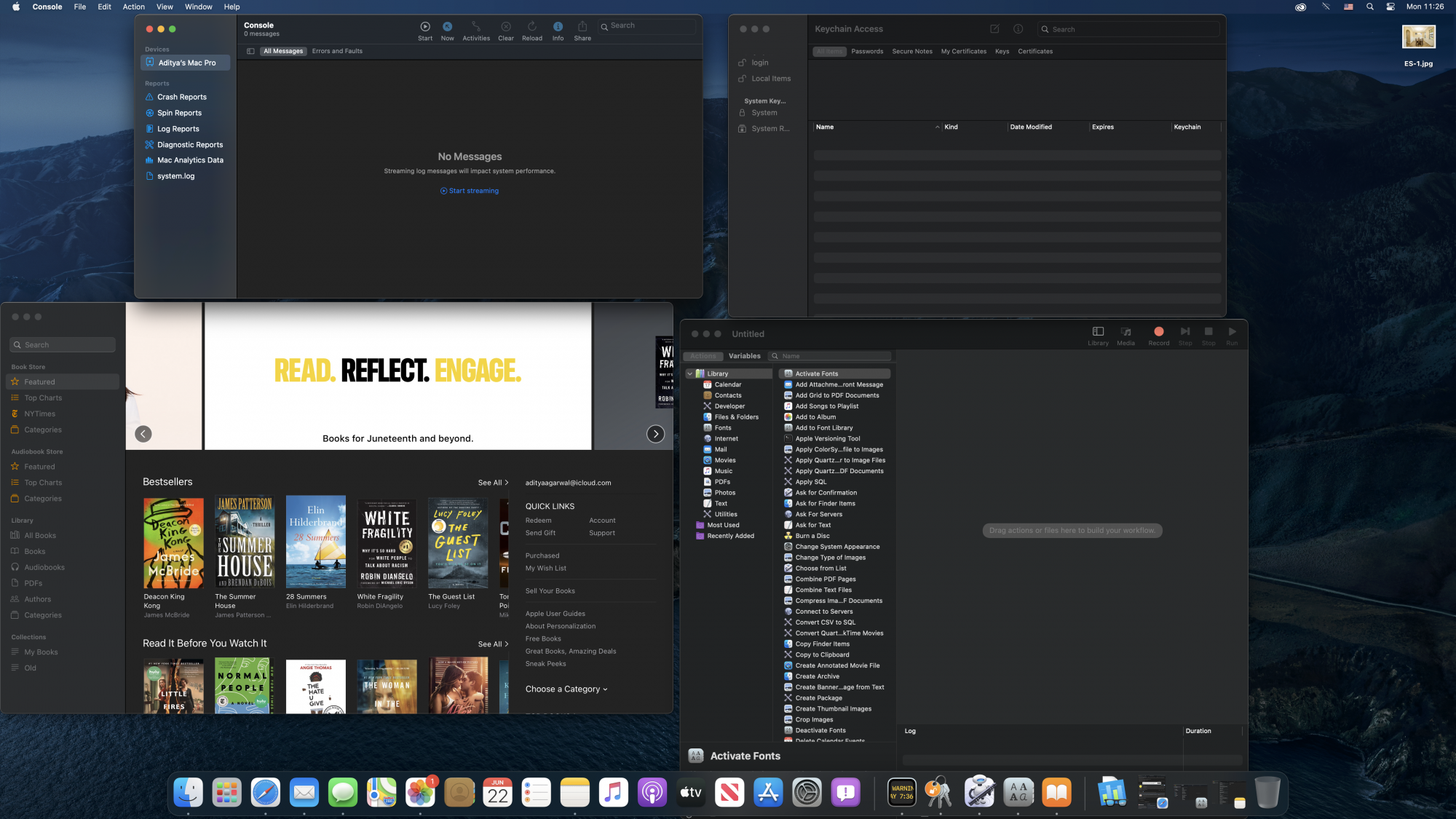Toggle the sidebar icon beside All Messages

[x=250, y=51]
